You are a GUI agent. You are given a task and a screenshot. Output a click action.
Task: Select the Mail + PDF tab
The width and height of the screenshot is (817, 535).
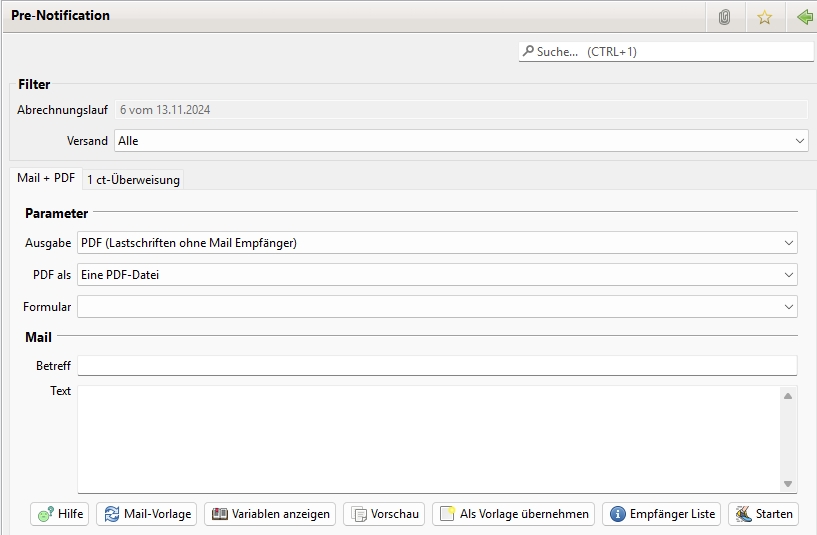click(46, 178)
